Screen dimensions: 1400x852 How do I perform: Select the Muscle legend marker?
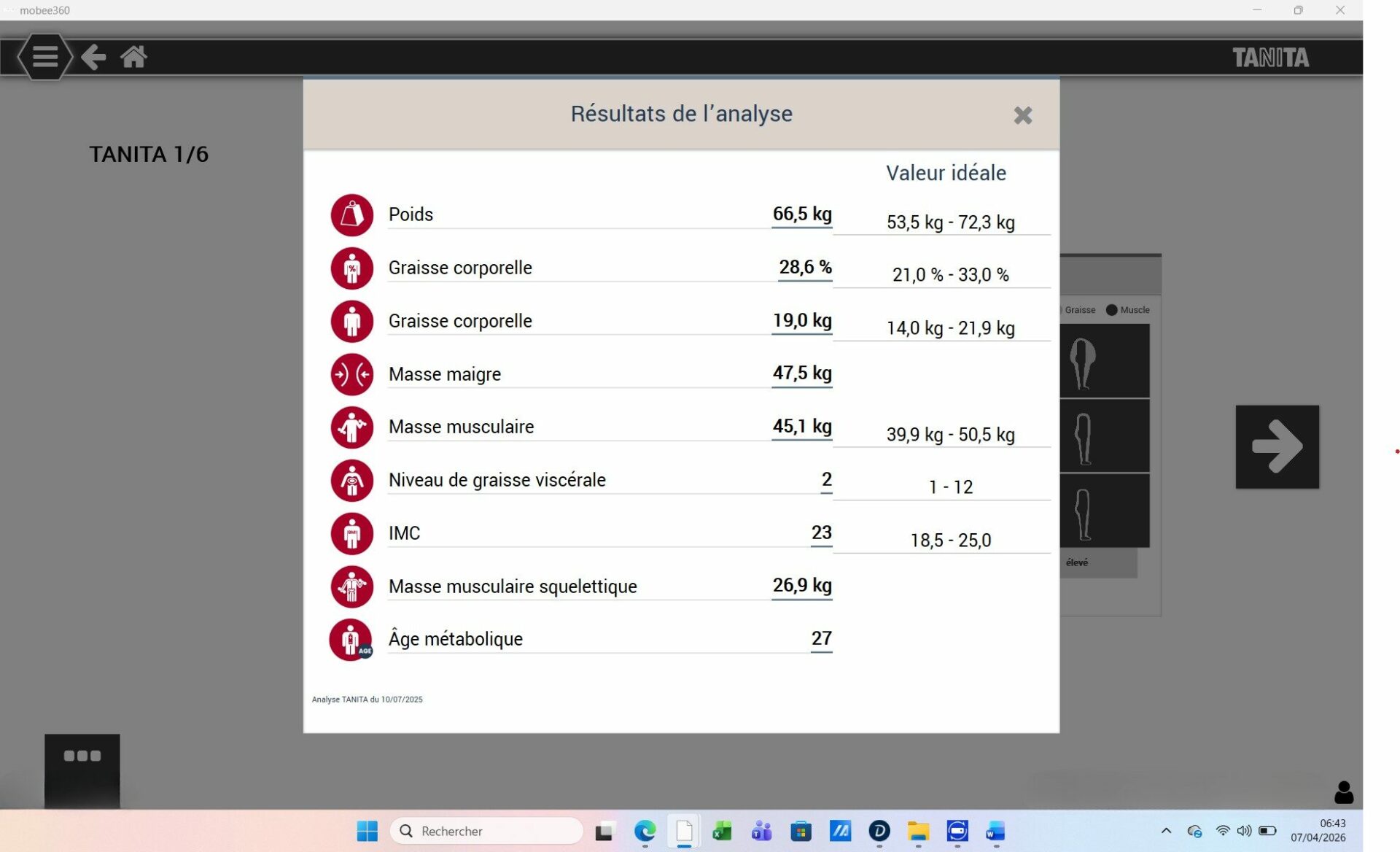1112,310
